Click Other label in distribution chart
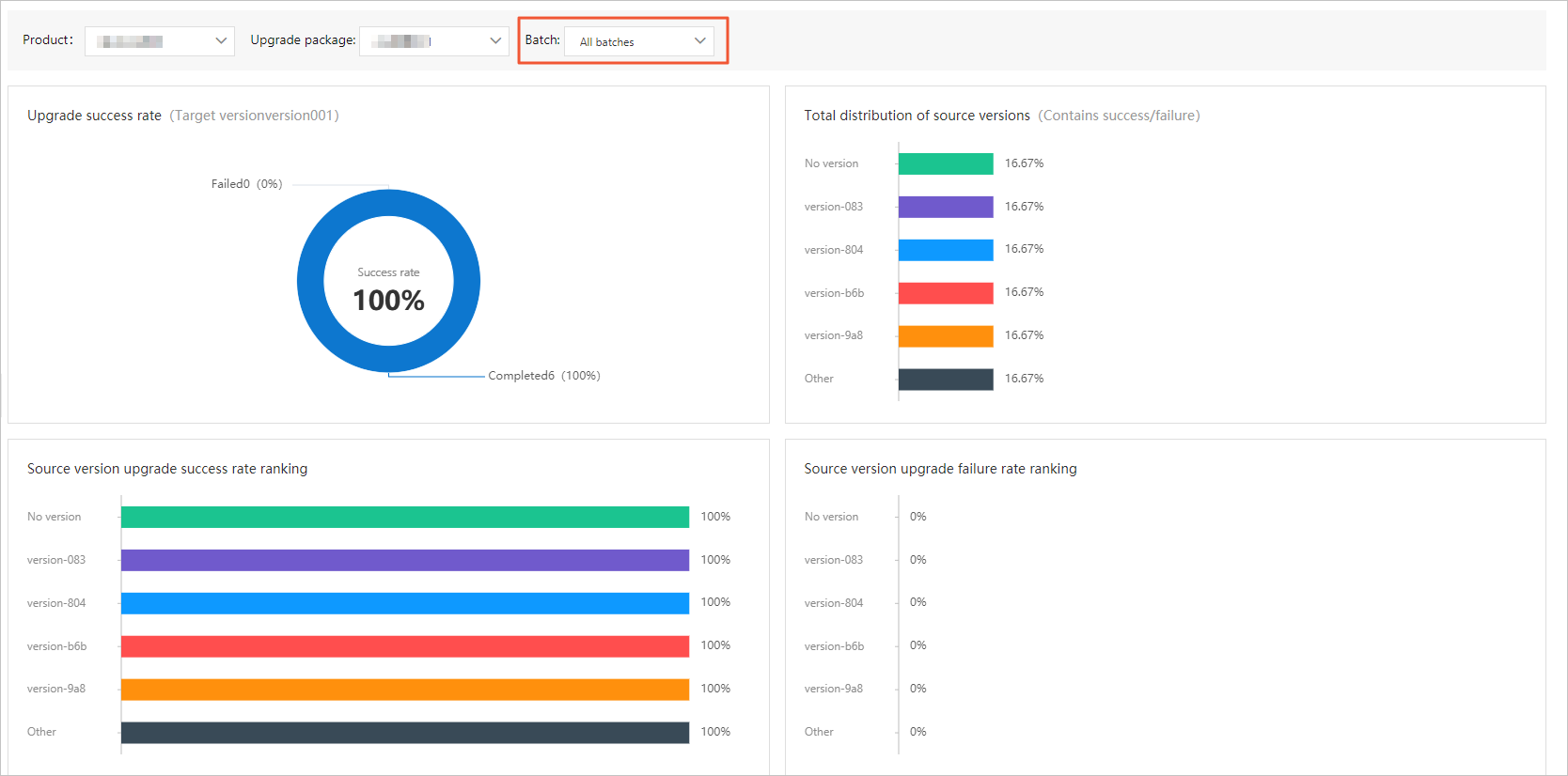Viewport: 1568px width, 776px height. [819, 379]
